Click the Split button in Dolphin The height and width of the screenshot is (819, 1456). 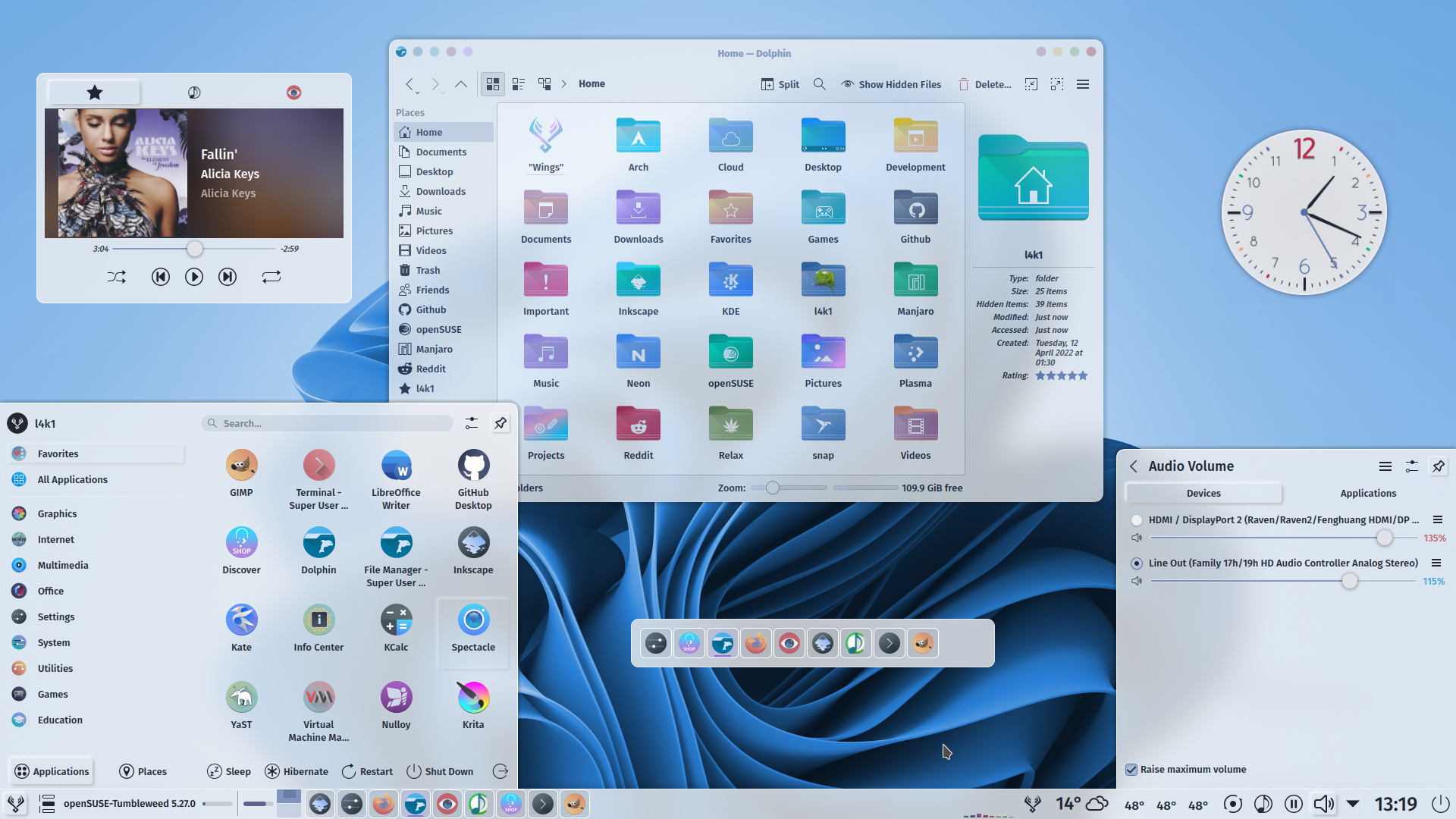click(780, 84)
